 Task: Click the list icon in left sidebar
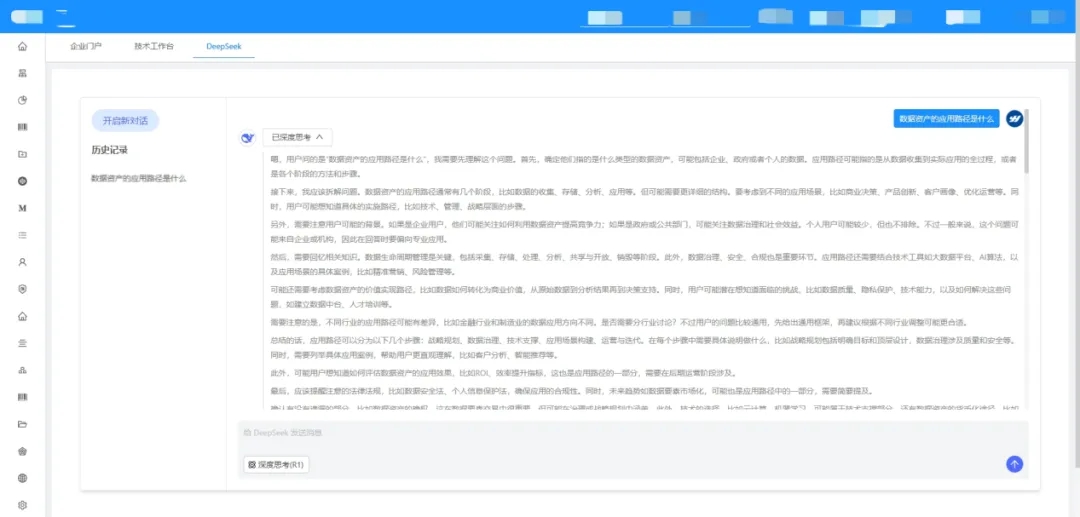[x=22, y=235]
